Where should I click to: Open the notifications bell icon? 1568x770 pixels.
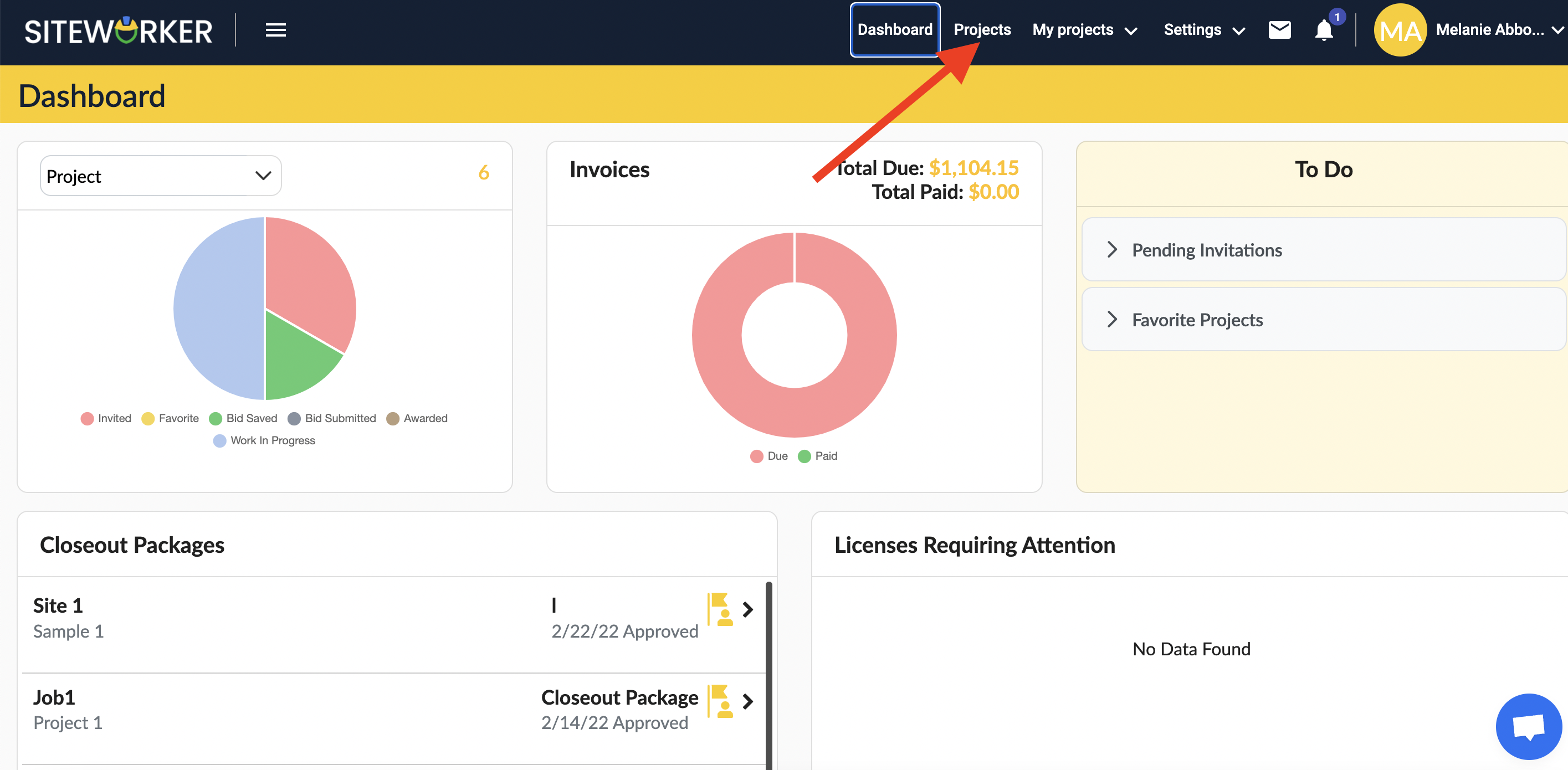pos(1324,30)
